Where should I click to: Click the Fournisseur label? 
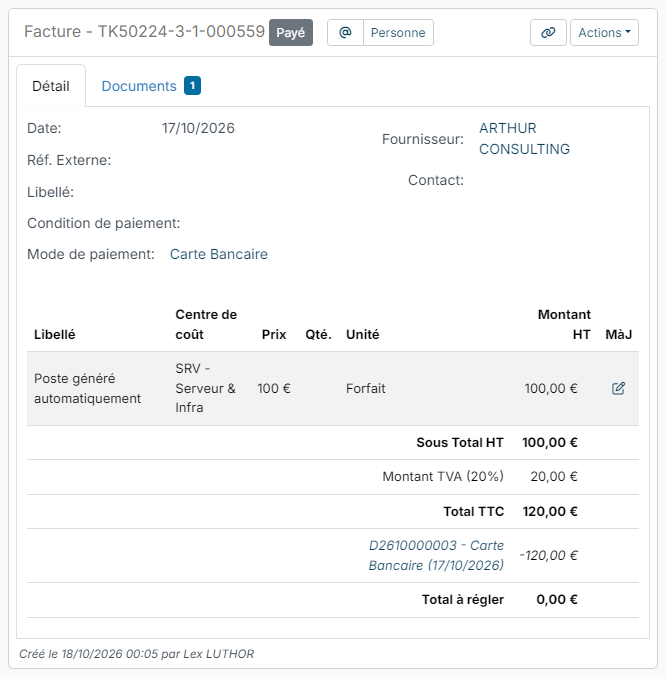pos(423,139)
